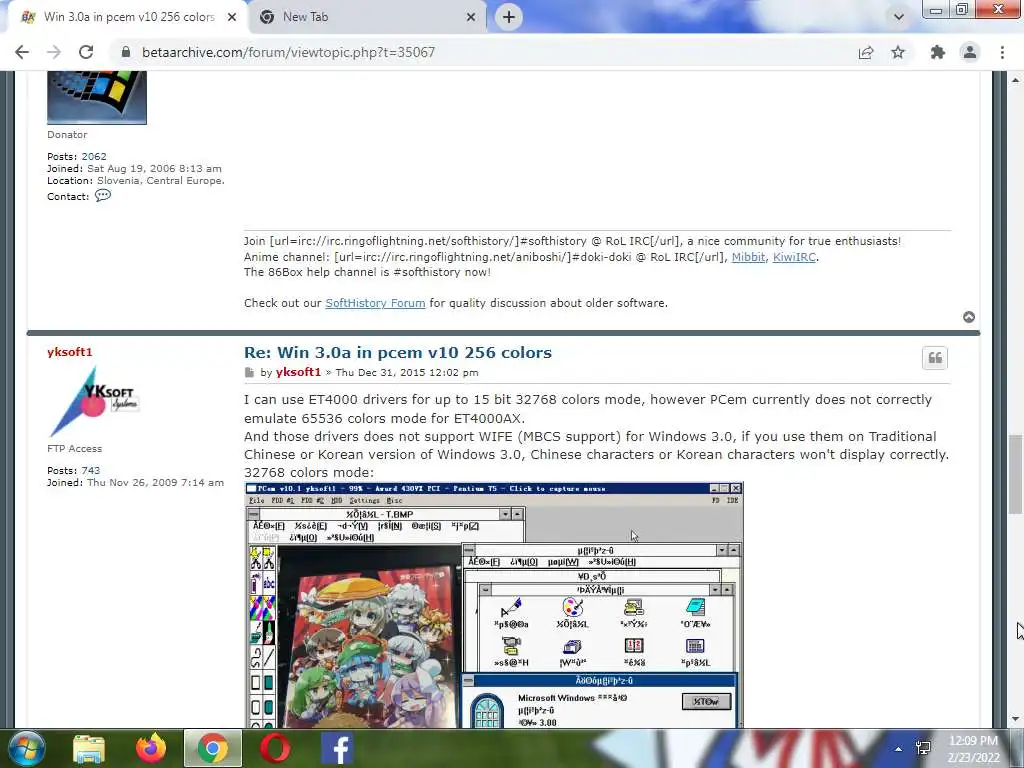1024x768 pixels.
Task: Click the browser forward arrow
Action: pyautogui.click(x=54, y=52)
